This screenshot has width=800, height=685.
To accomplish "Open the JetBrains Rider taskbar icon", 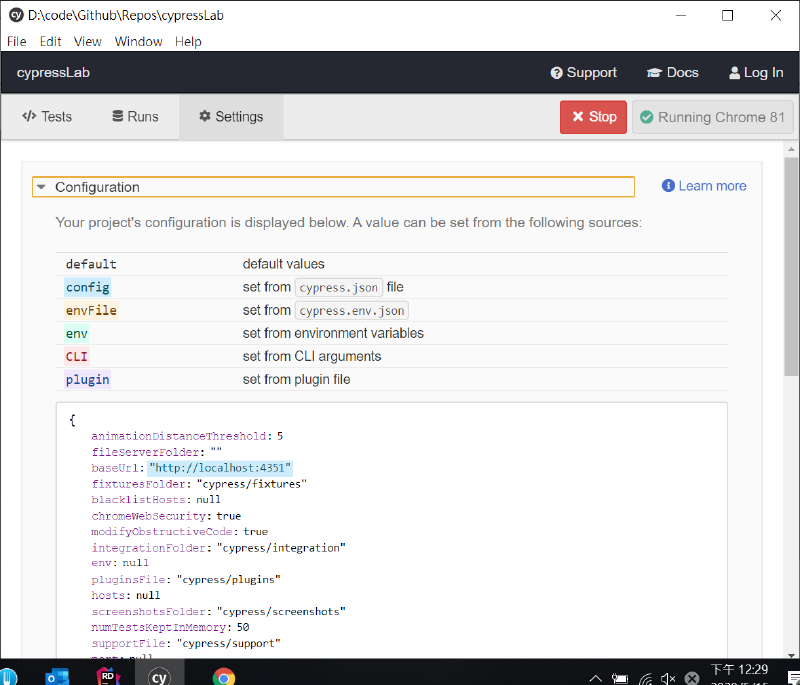I will tap(107, 676).
